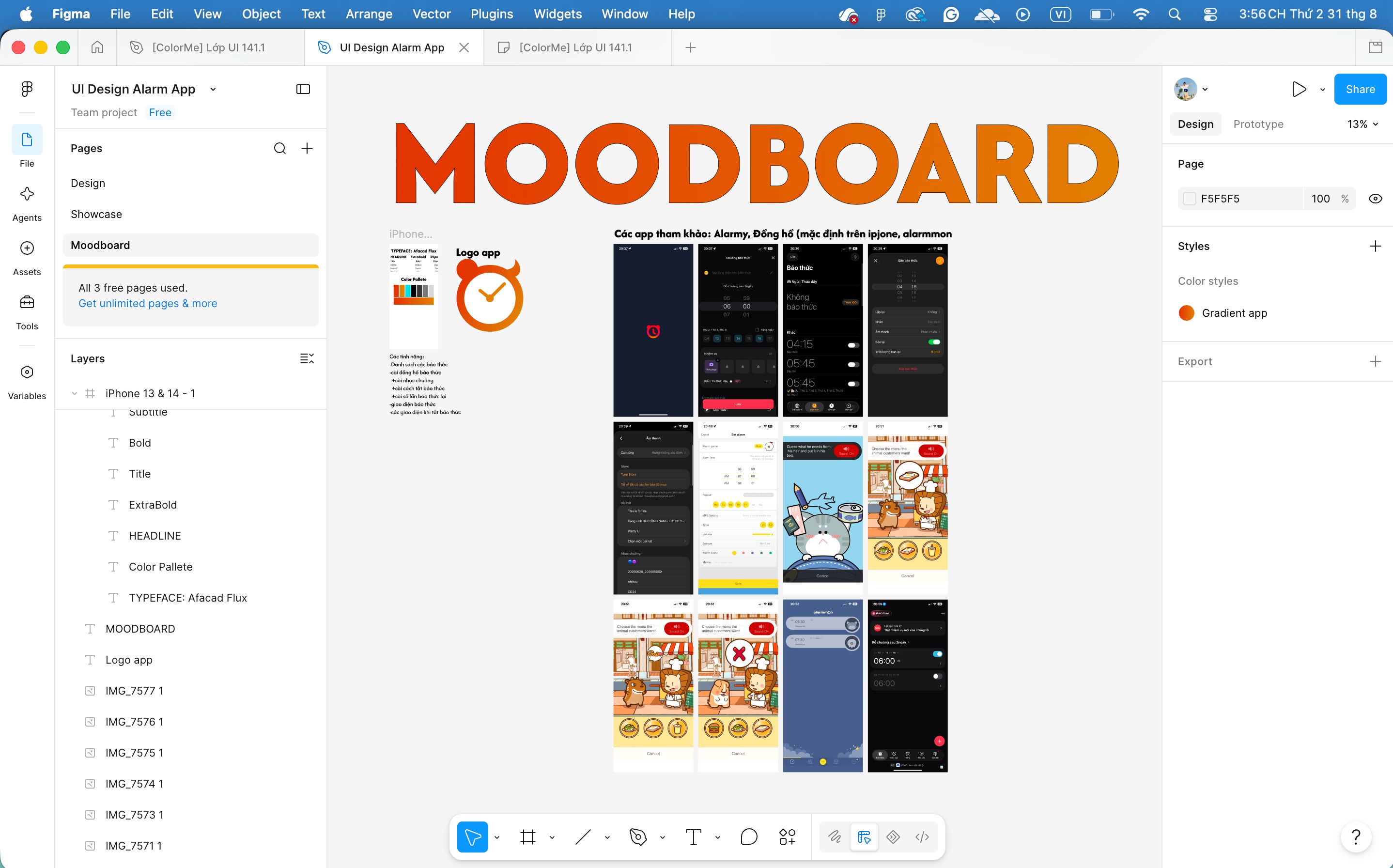This screenshot has width=1393, height=868.
Task: Open the present options dropdown arrow
Action: coord(1322,90)
